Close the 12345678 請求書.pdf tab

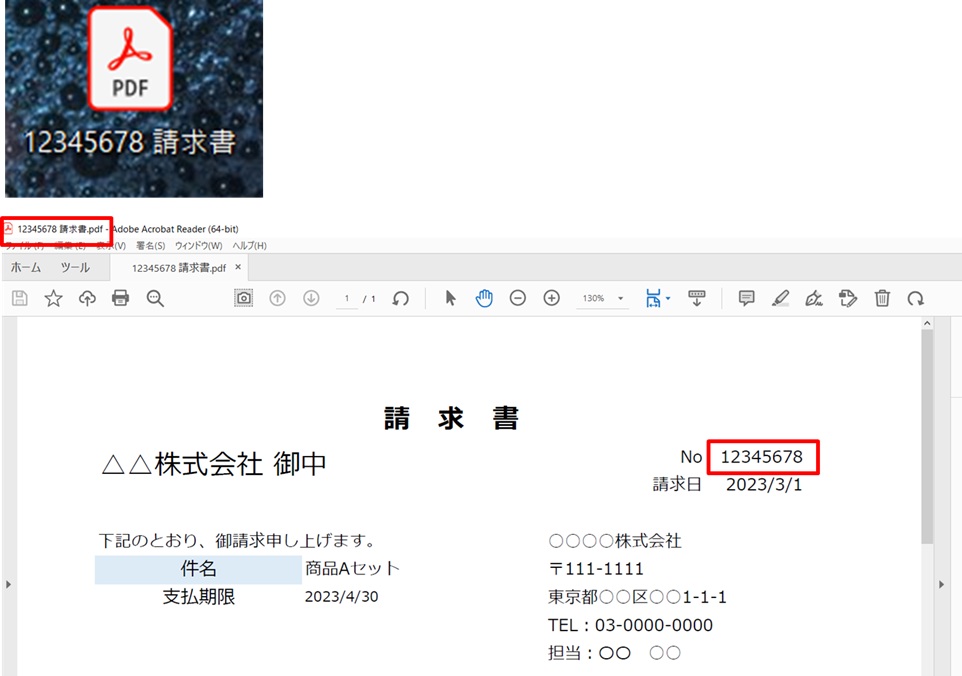[238, 268]
